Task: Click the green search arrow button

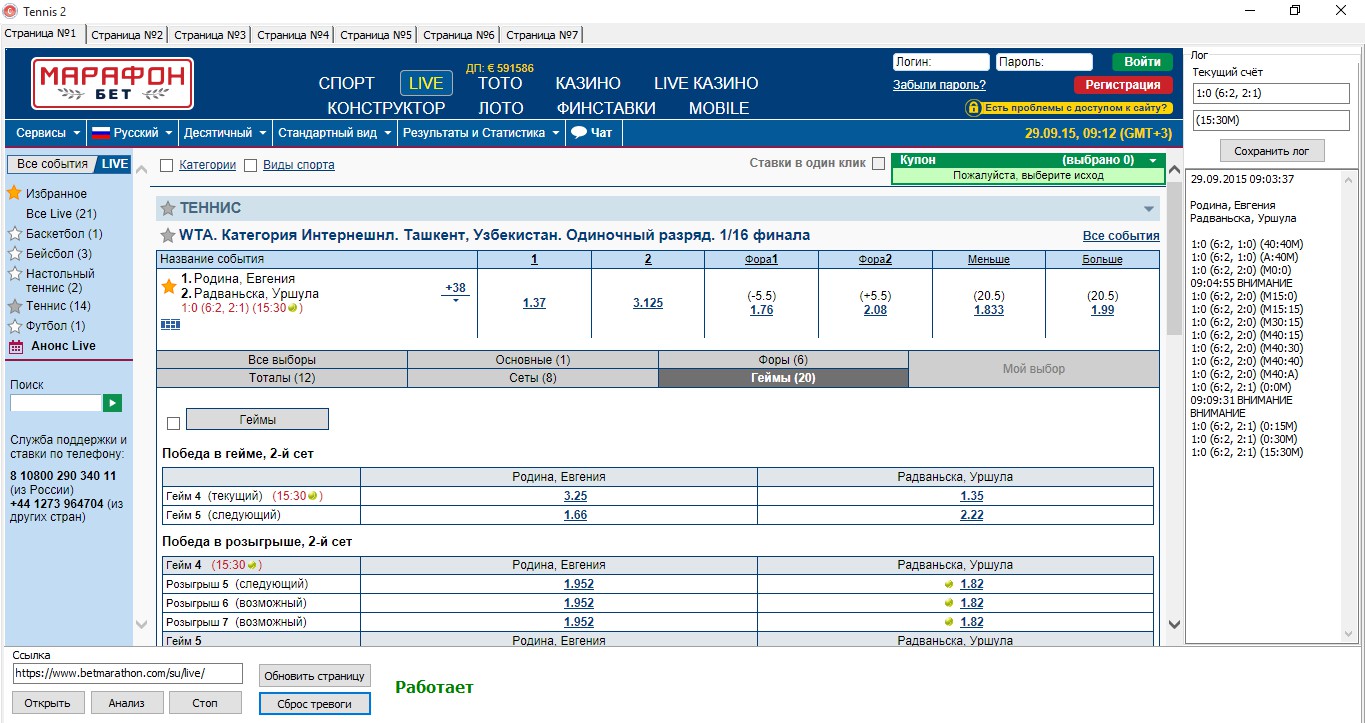Action: coord(112,403)
